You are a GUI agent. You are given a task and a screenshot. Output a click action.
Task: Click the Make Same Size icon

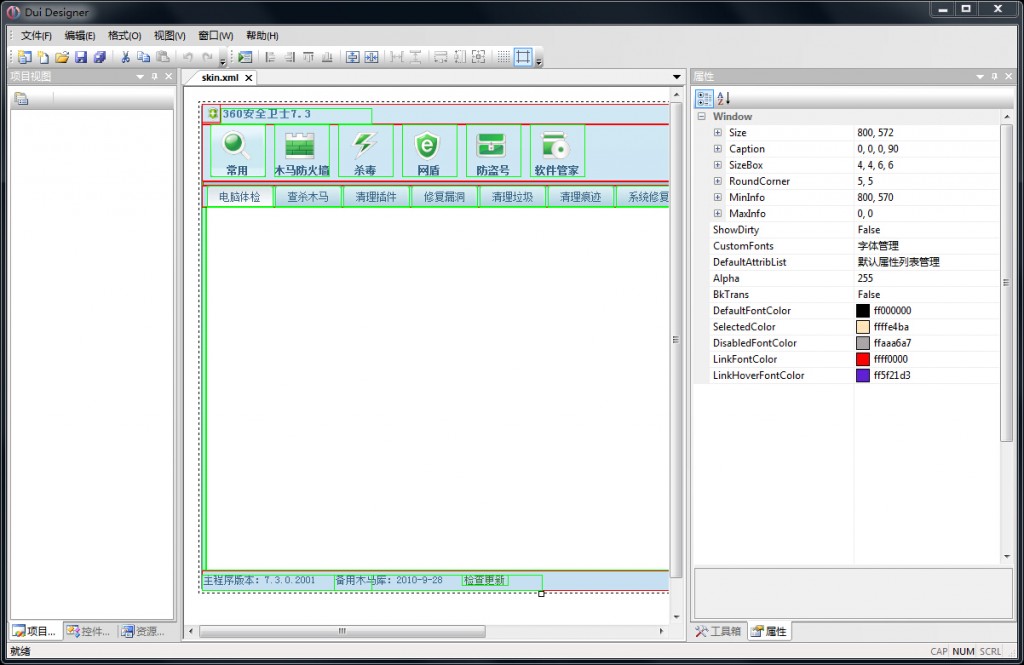(479, 57)
